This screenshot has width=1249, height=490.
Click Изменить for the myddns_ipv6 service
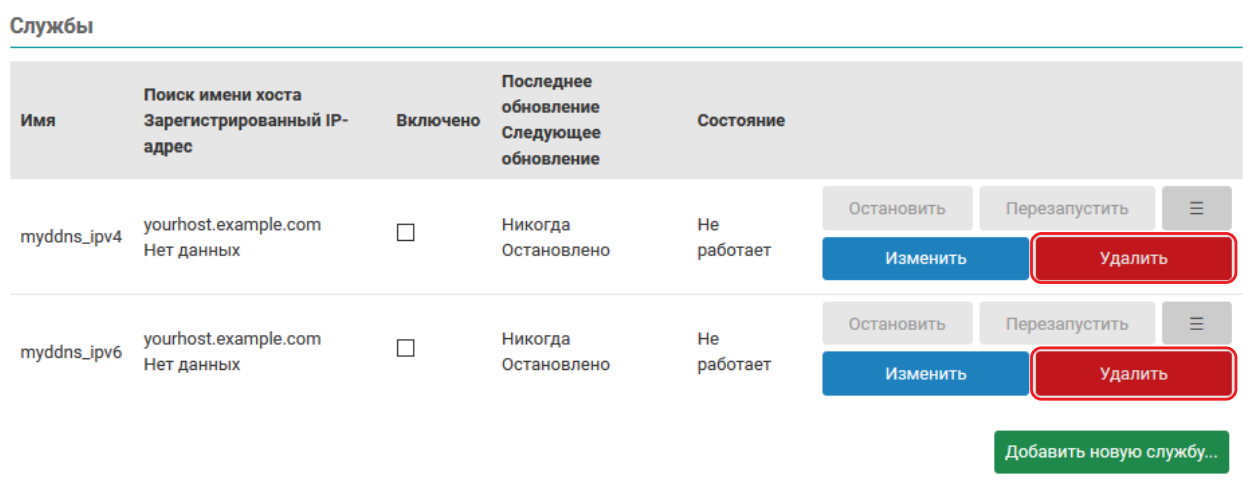pos(925,374)
